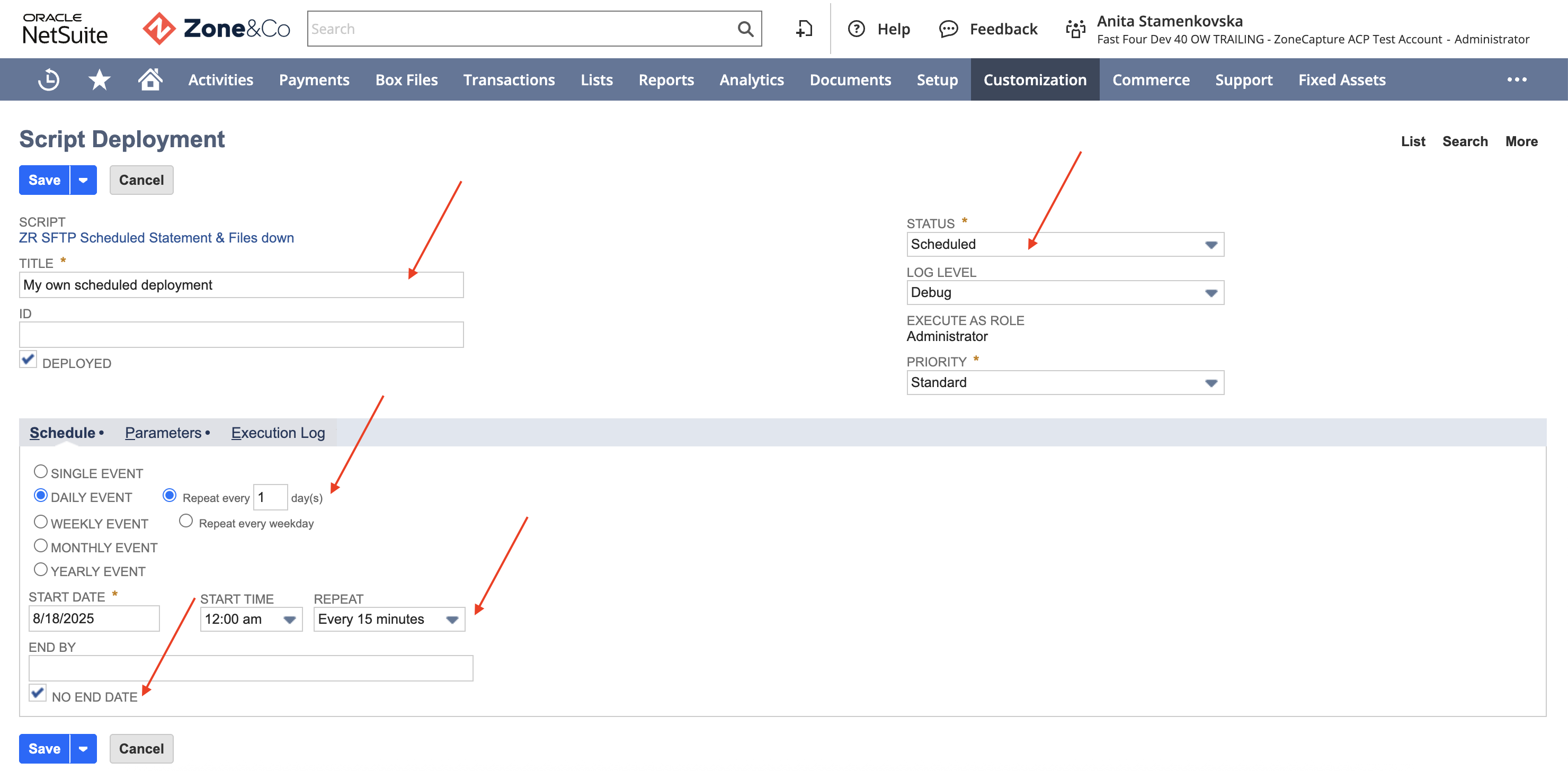1568x771 pixels.
Task: Open the Shortcuts star icon
Action: click(99, 80)
